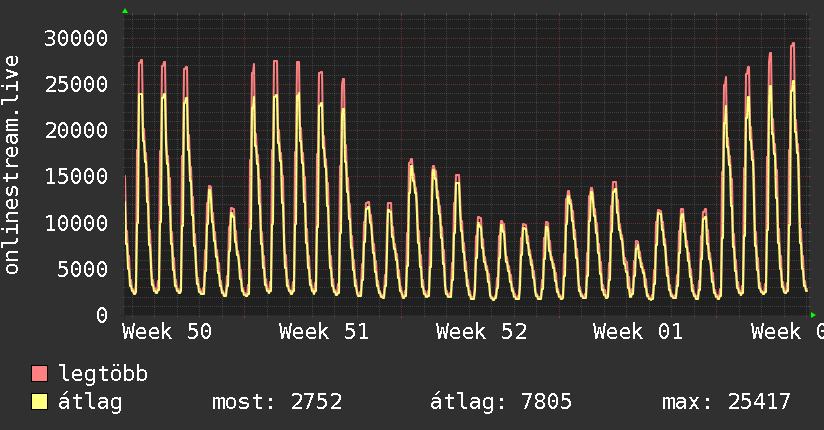The height and width of the screenshot is (430, 824).
Task: Click the green arrow at the x-axis end
Action: 813,315
